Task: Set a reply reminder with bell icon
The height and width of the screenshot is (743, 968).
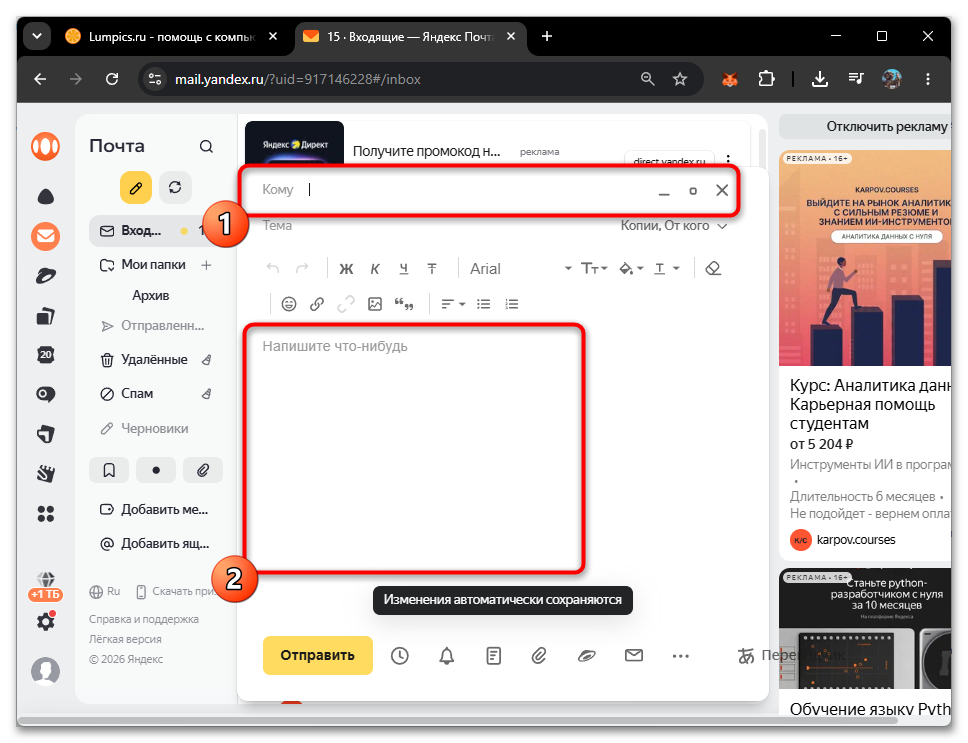Action: (x=446, y=656)
